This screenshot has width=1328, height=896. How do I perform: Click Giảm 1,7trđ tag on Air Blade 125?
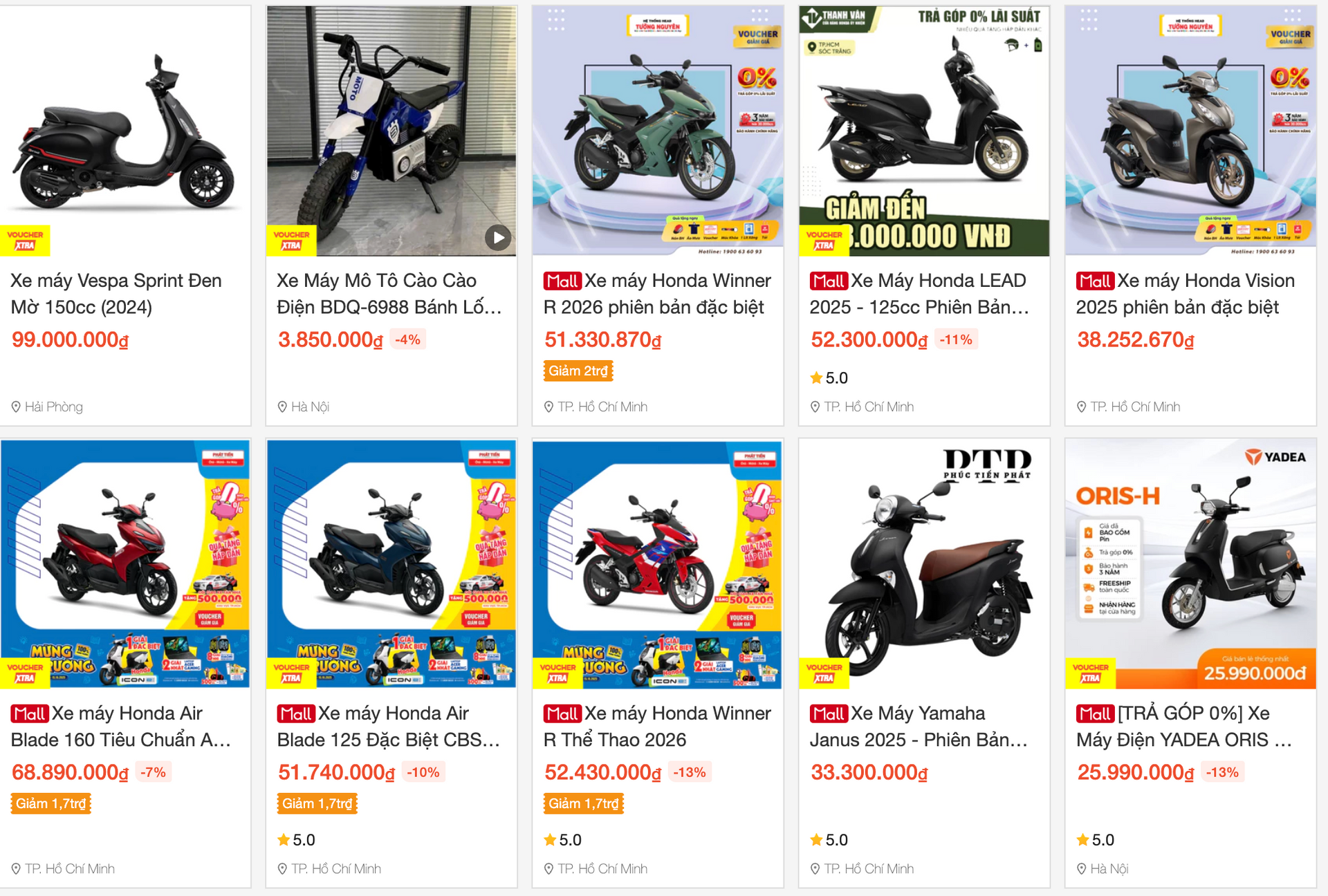(317, 804)
